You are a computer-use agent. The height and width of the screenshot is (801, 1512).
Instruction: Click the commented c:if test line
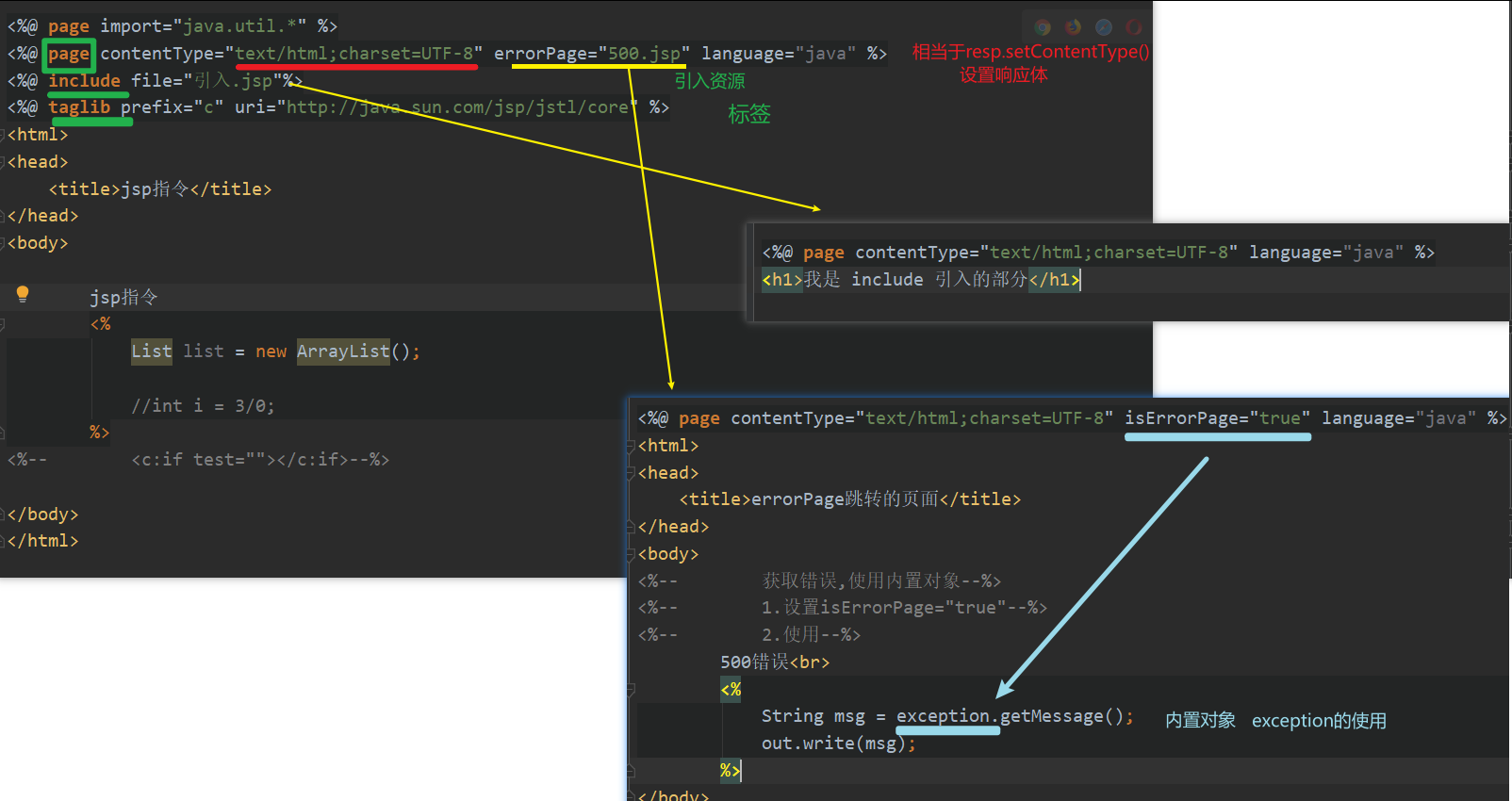260,460
